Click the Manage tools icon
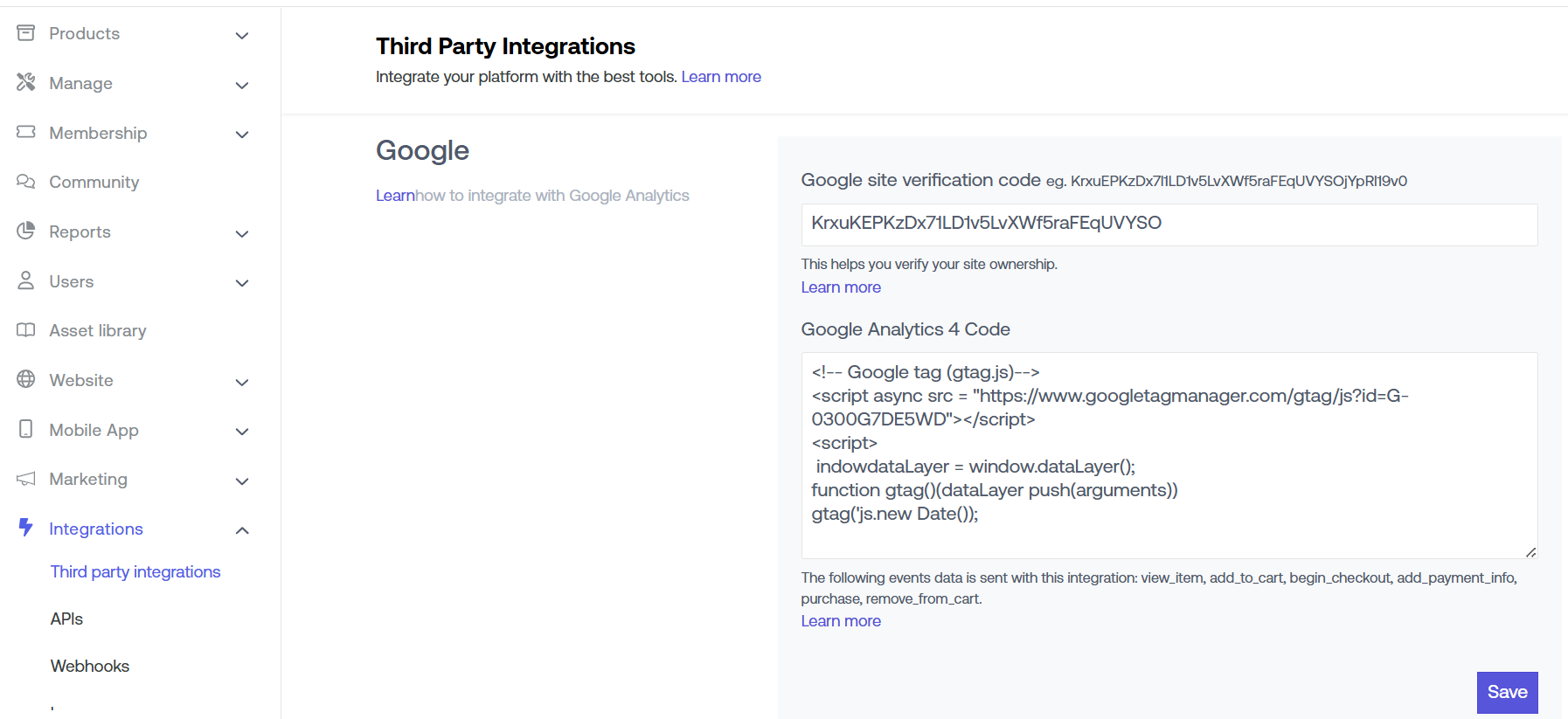 (x=26, y=82)
